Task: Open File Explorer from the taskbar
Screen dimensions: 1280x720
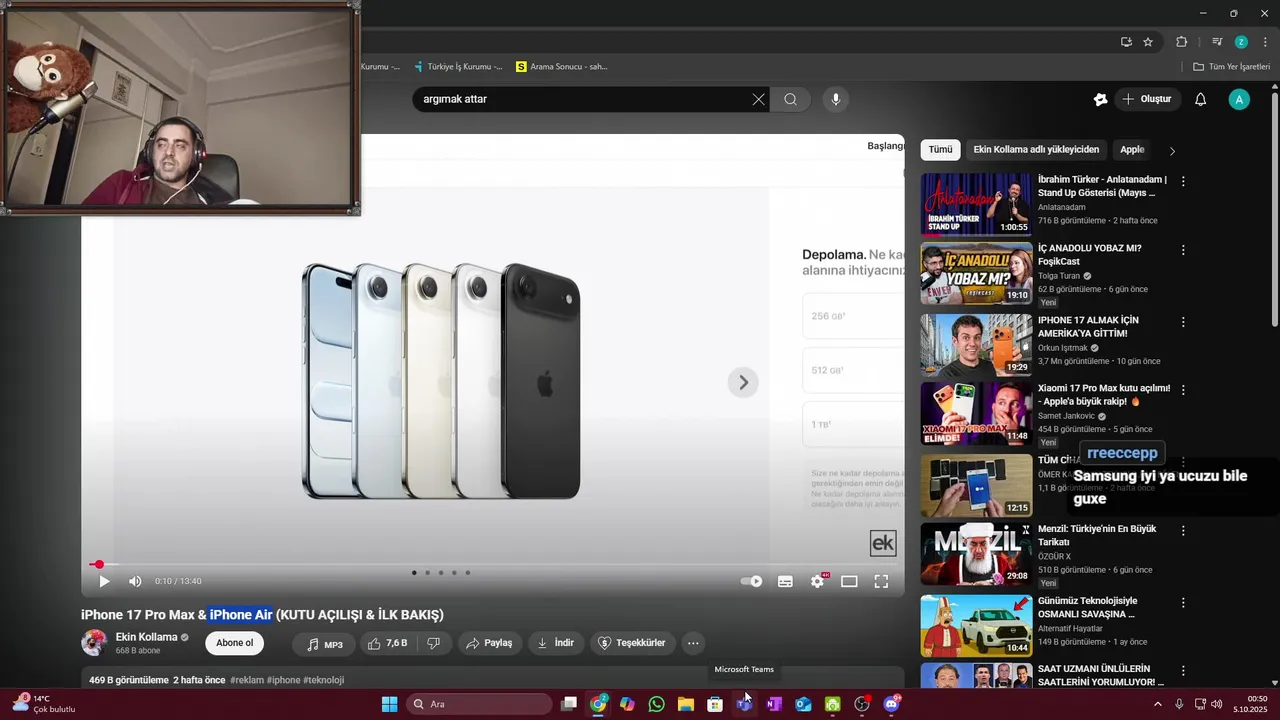Action: point(685,704)
